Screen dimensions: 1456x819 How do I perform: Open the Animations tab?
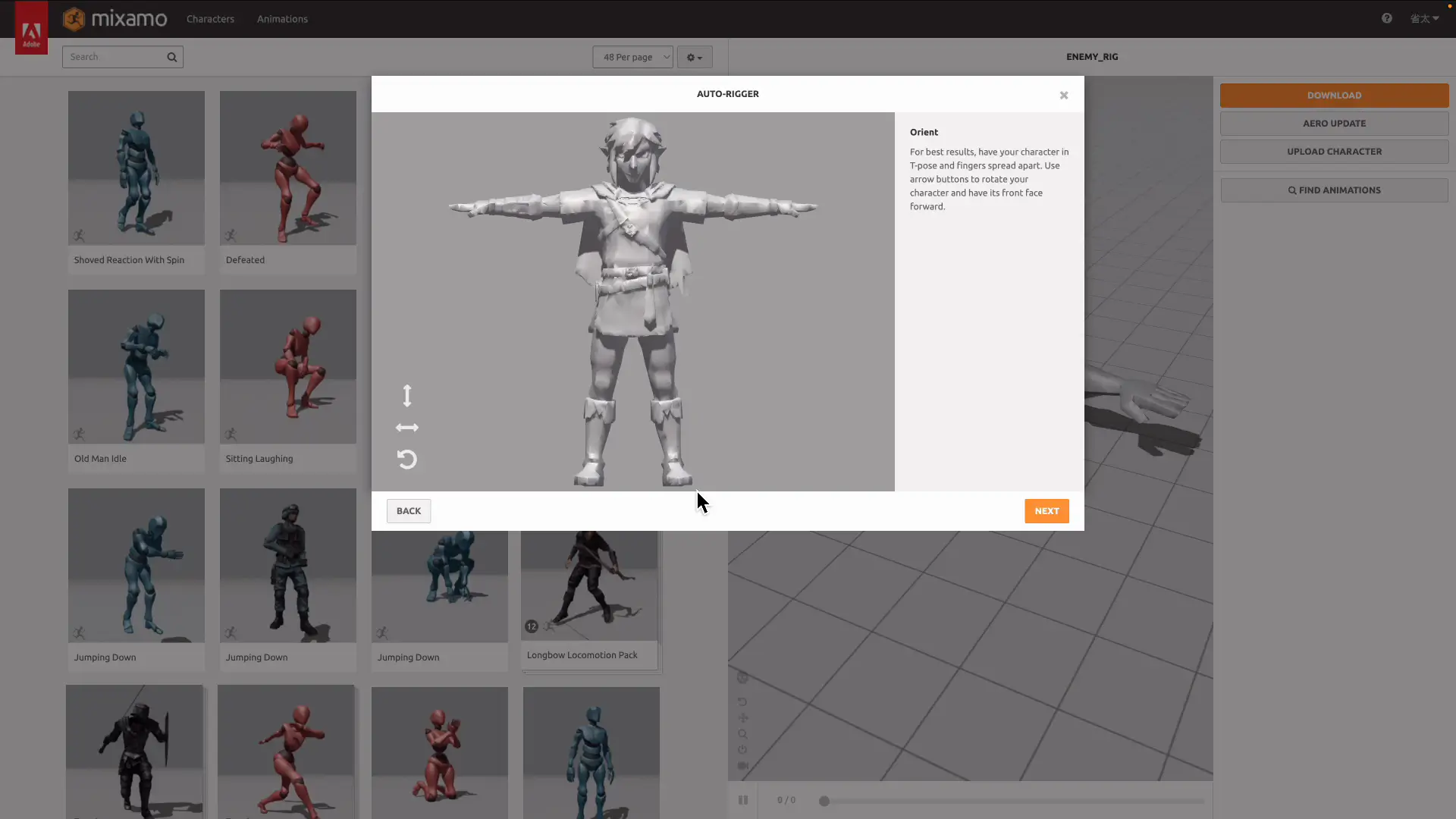[282, 19]
